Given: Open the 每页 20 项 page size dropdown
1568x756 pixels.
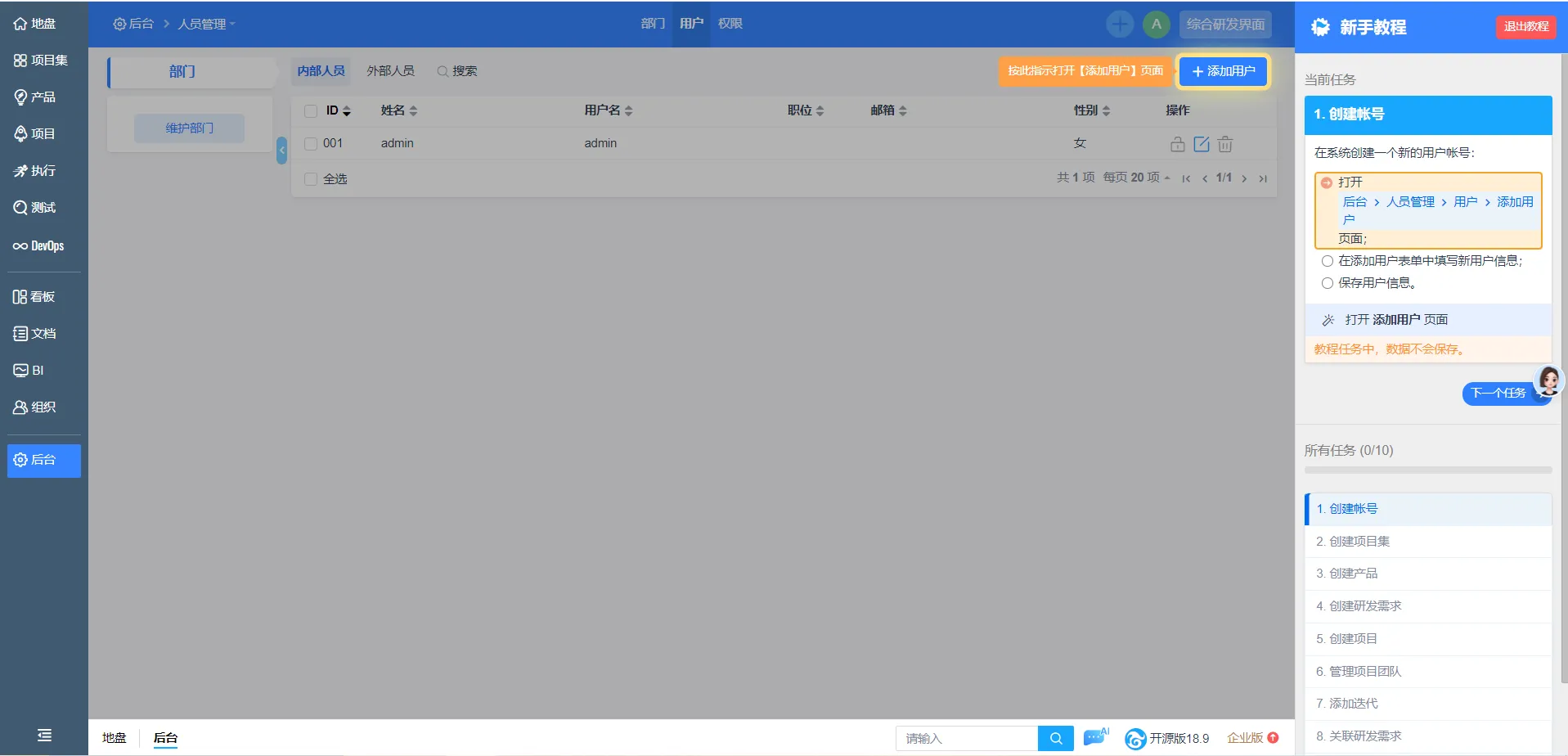Looking at the screenshot, I should 1136,178.
